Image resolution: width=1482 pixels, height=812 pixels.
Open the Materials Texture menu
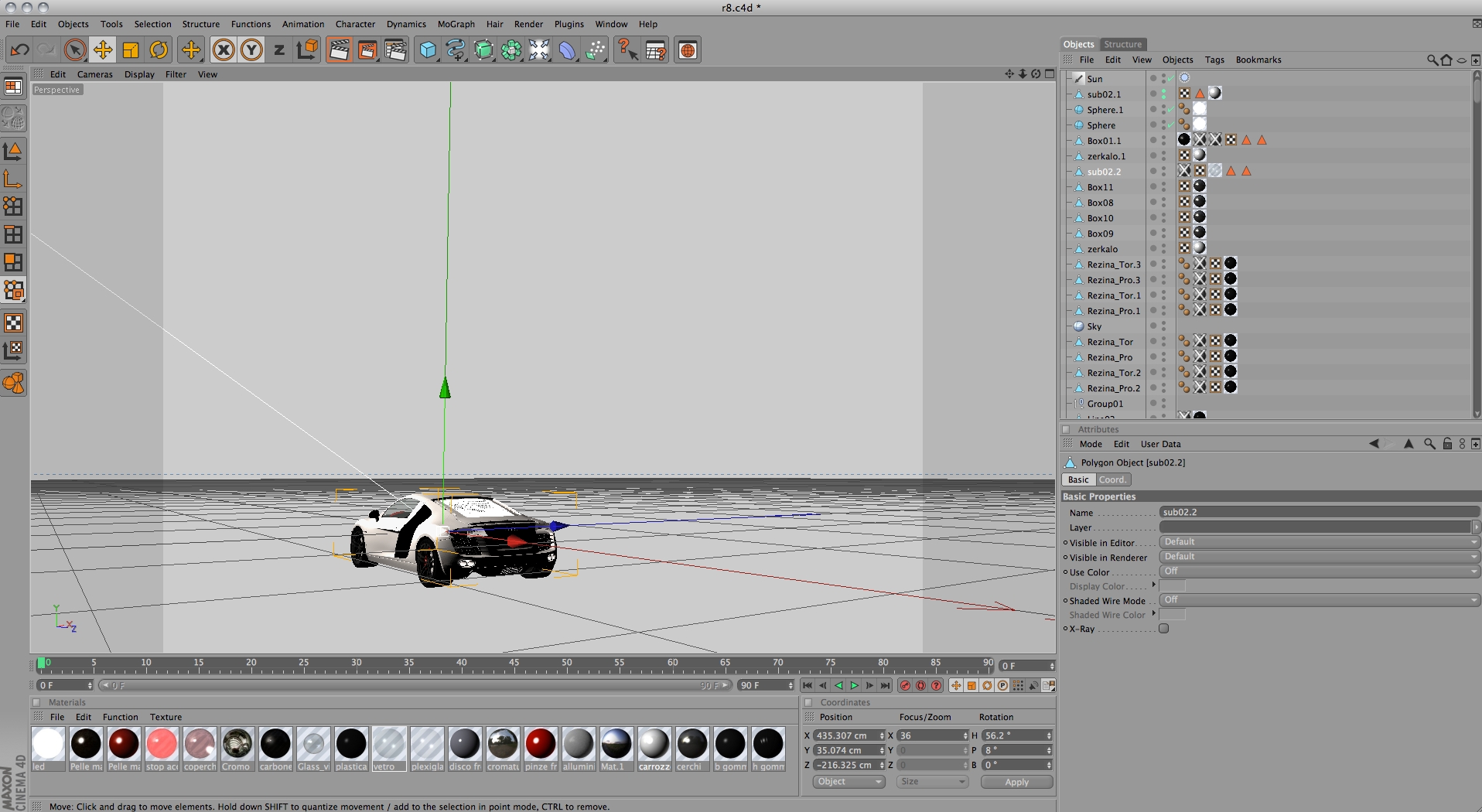point(166,717)
